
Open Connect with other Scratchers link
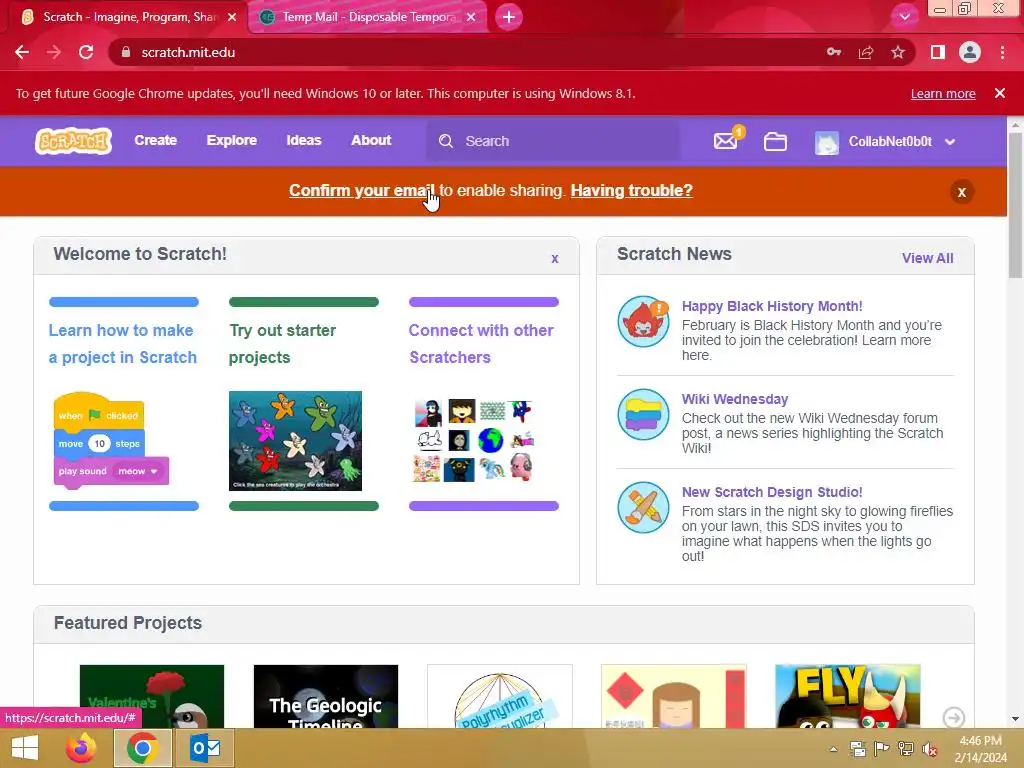coord(481,344)
